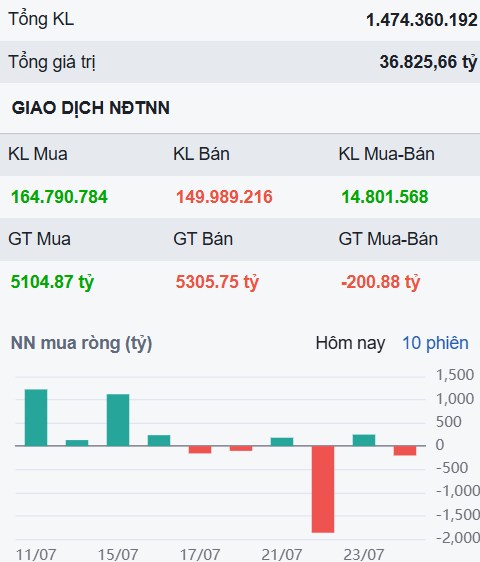Click the KL Bán column header

coord(201,154)
